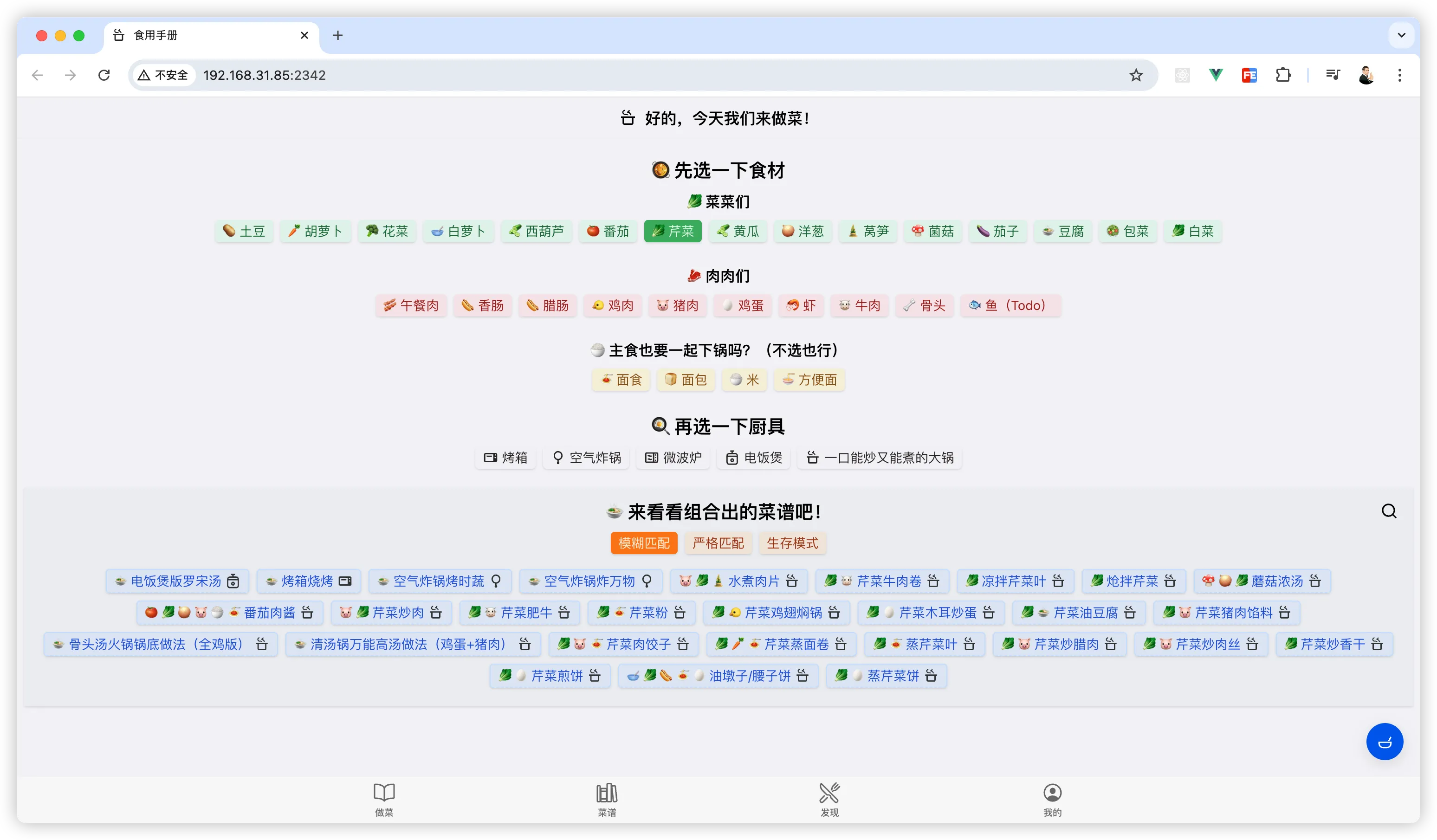Open the 芹菜牛肉卷 recipe
Screen dimensions: 1437x840
click(882, 581)
